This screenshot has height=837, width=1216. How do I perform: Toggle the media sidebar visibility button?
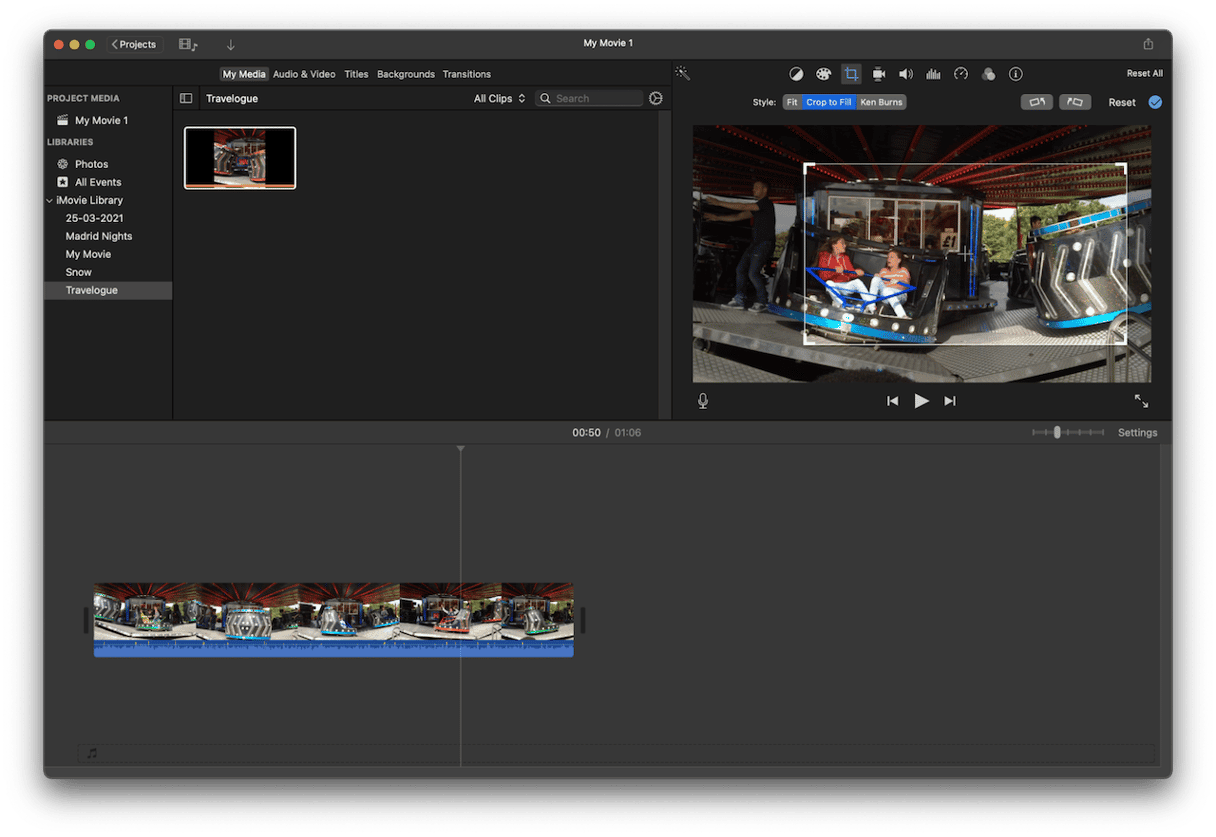click(186, 99)
